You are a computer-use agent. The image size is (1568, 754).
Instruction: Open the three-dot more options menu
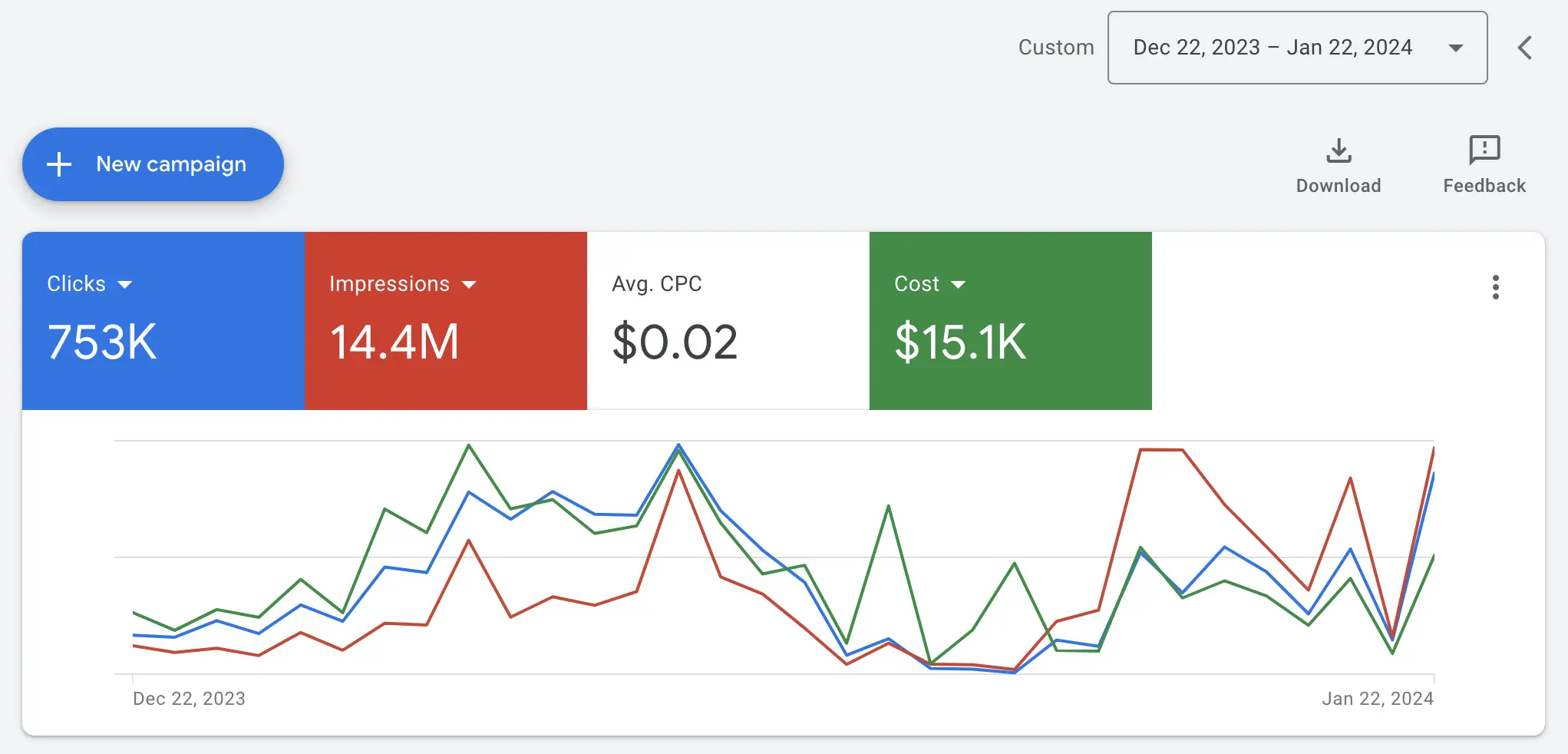[1495, 287]
